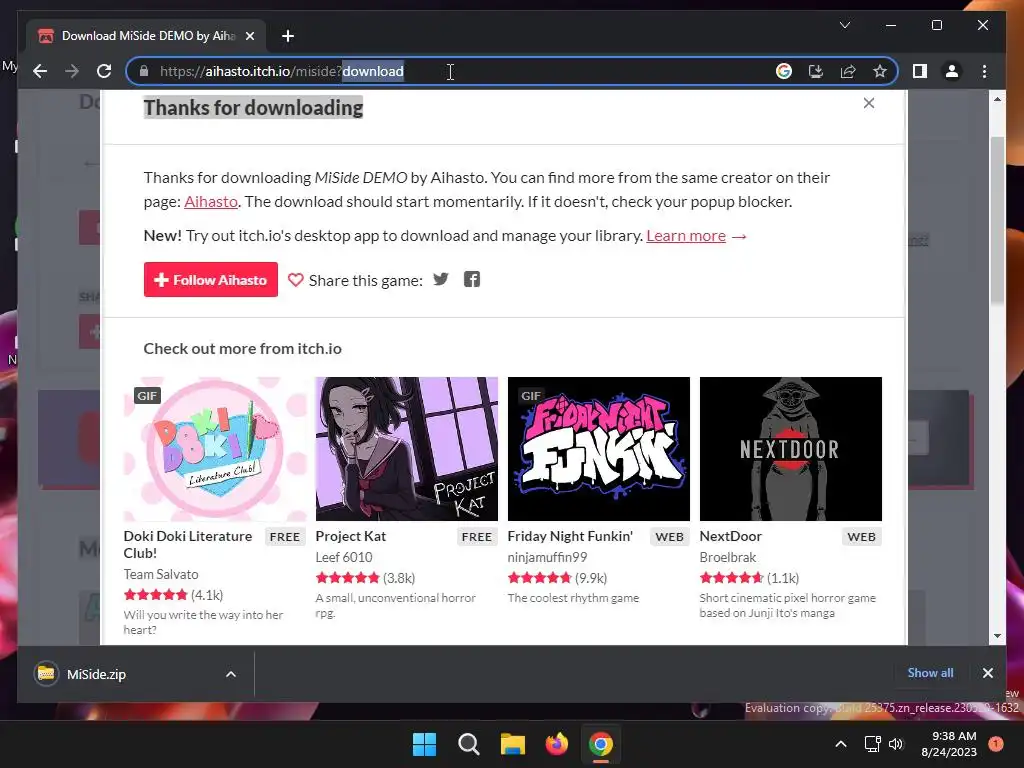Open Windows Search from the taskbar
This screenshot has height=768, width=1024.
[x=468, y=744]
